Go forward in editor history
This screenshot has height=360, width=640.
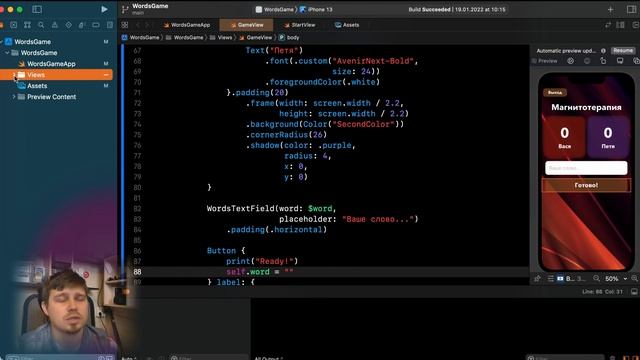tap(147, 25)
